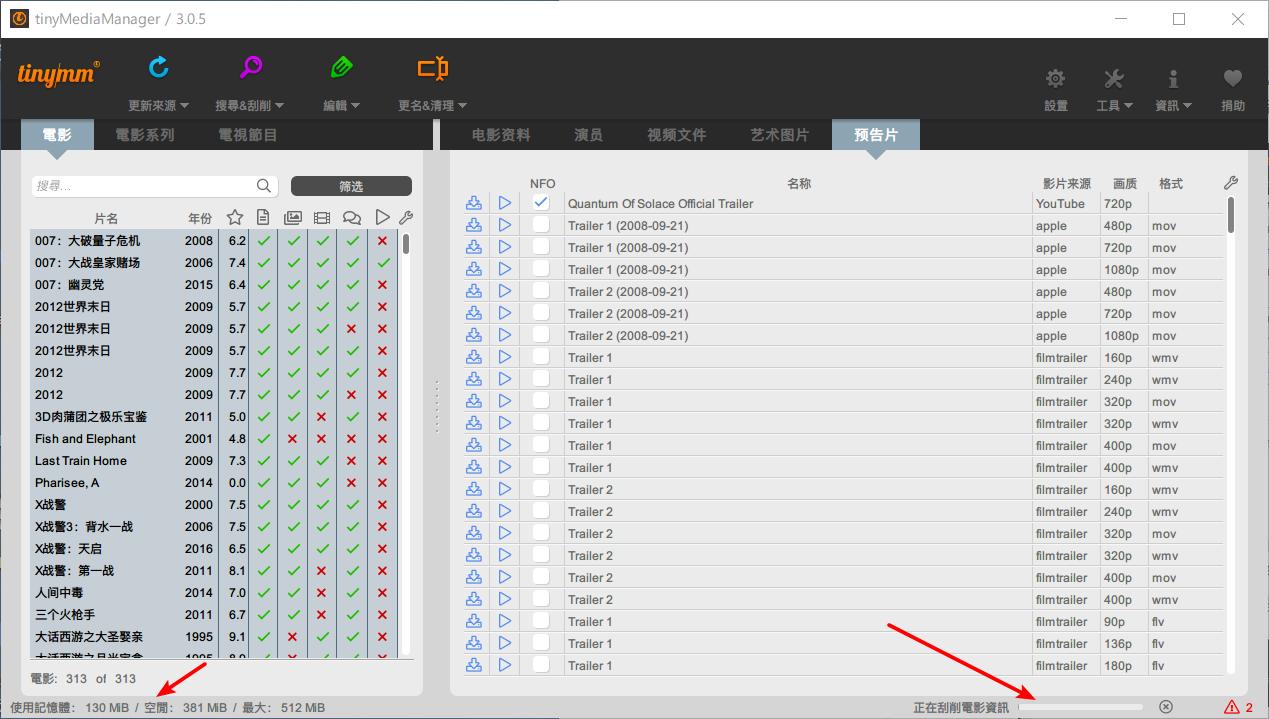Click the subtitles speech-bubble column header icon
The image size is (1269, 719).
click(351, 217)
